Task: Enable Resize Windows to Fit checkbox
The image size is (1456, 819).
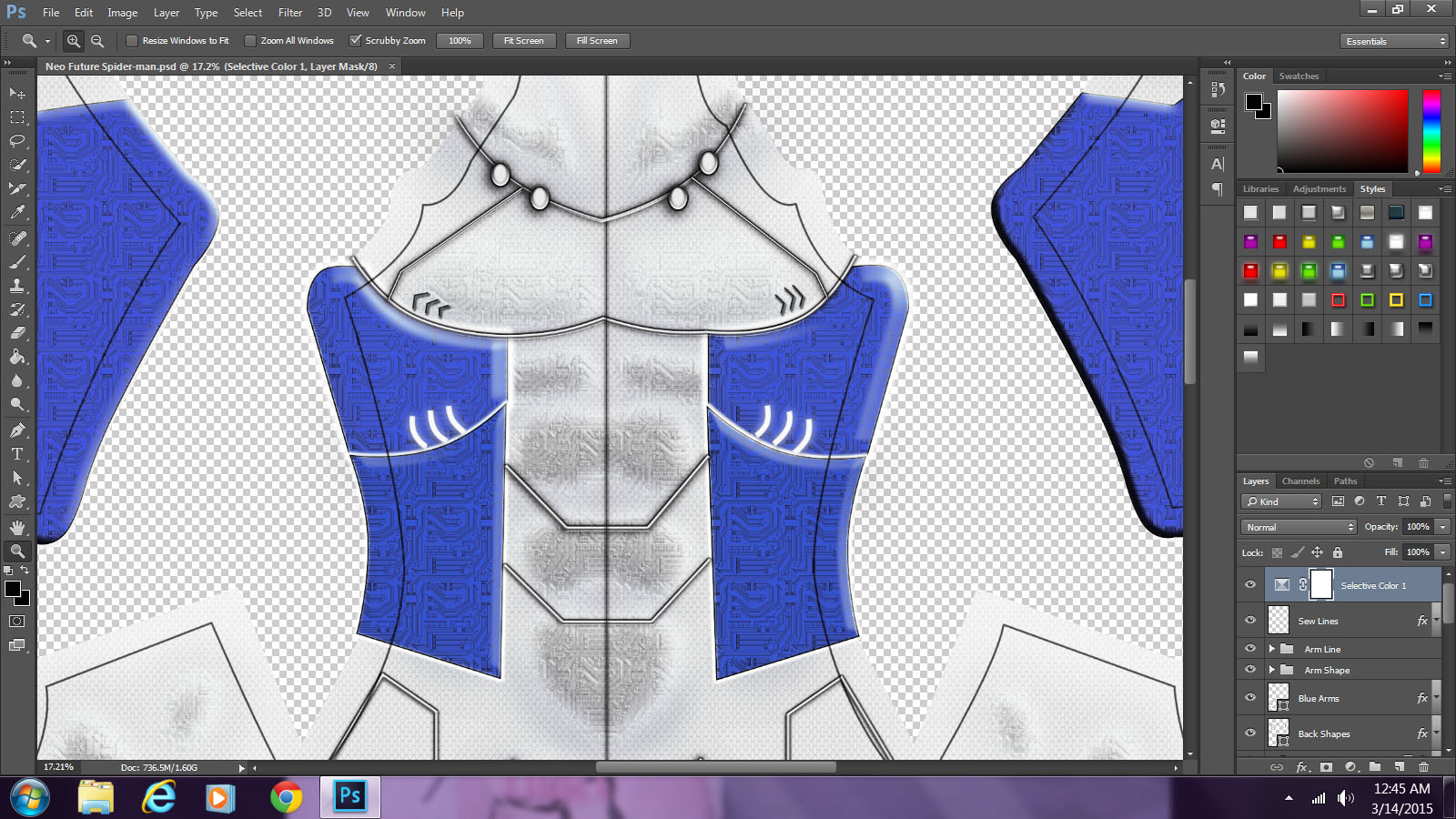Action: pos(132,41)
